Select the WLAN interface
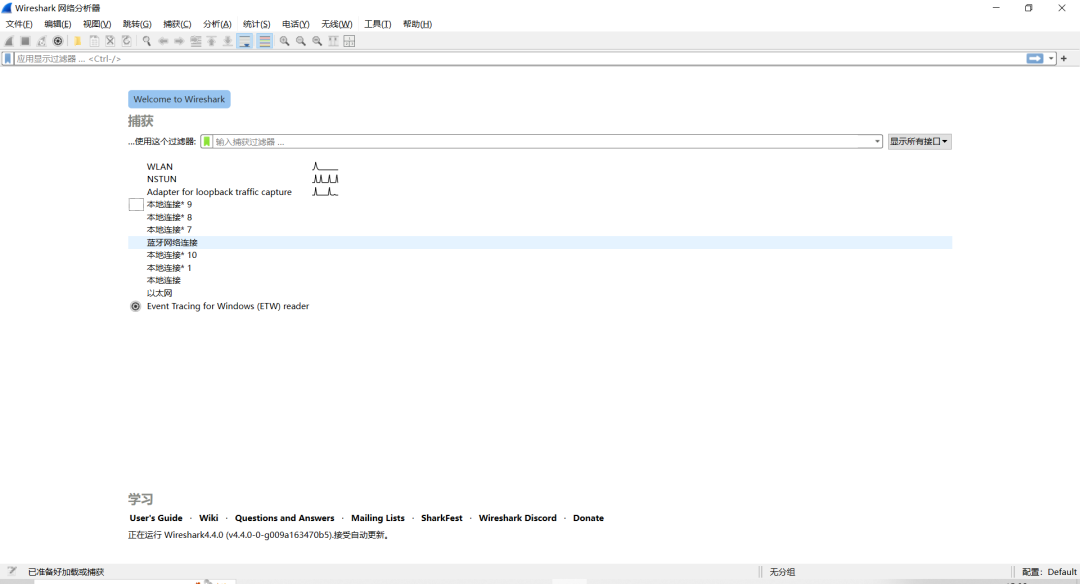This screenshot has height=584, width=1080. pos(160,167)
